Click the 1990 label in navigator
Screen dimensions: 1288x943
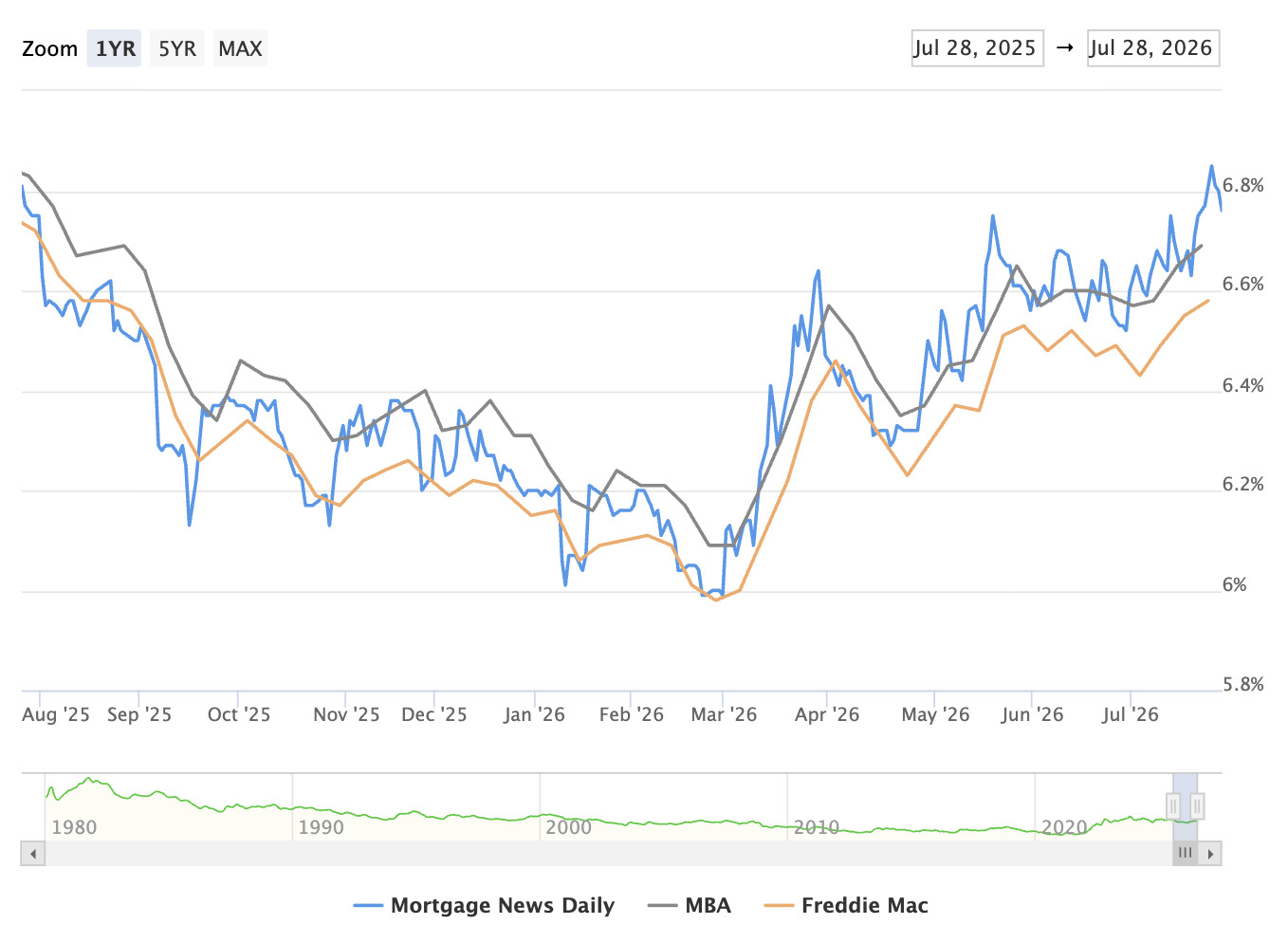coord(321,827)
